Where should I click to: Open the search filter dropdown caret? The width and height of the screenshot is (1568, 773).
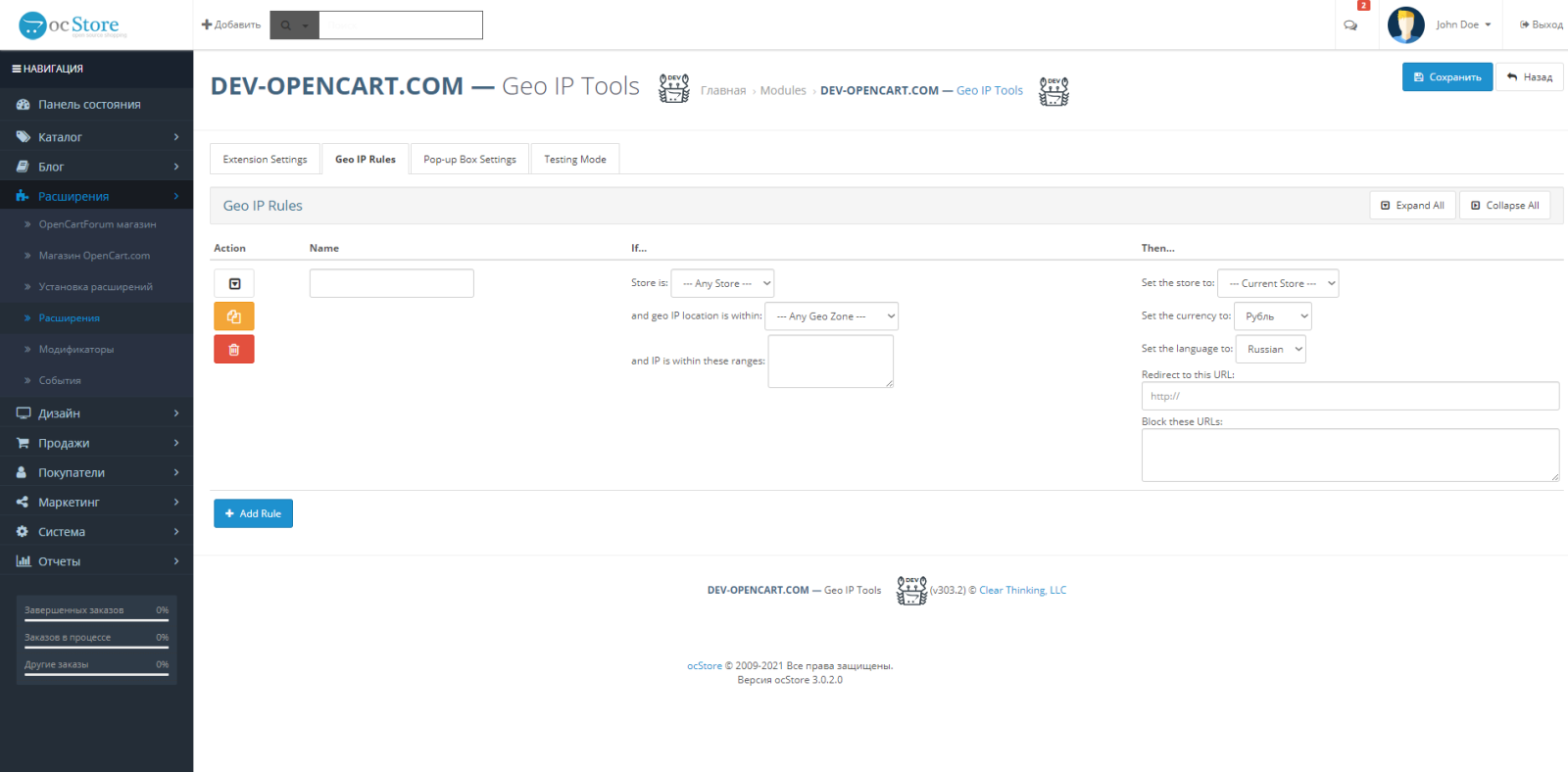point(305,26)
